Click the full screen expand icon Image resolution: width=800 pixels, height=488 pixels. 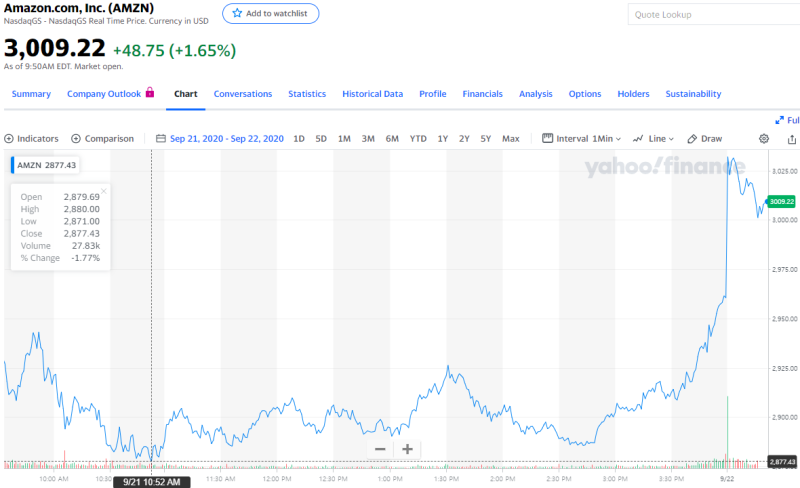pos(780,120)
